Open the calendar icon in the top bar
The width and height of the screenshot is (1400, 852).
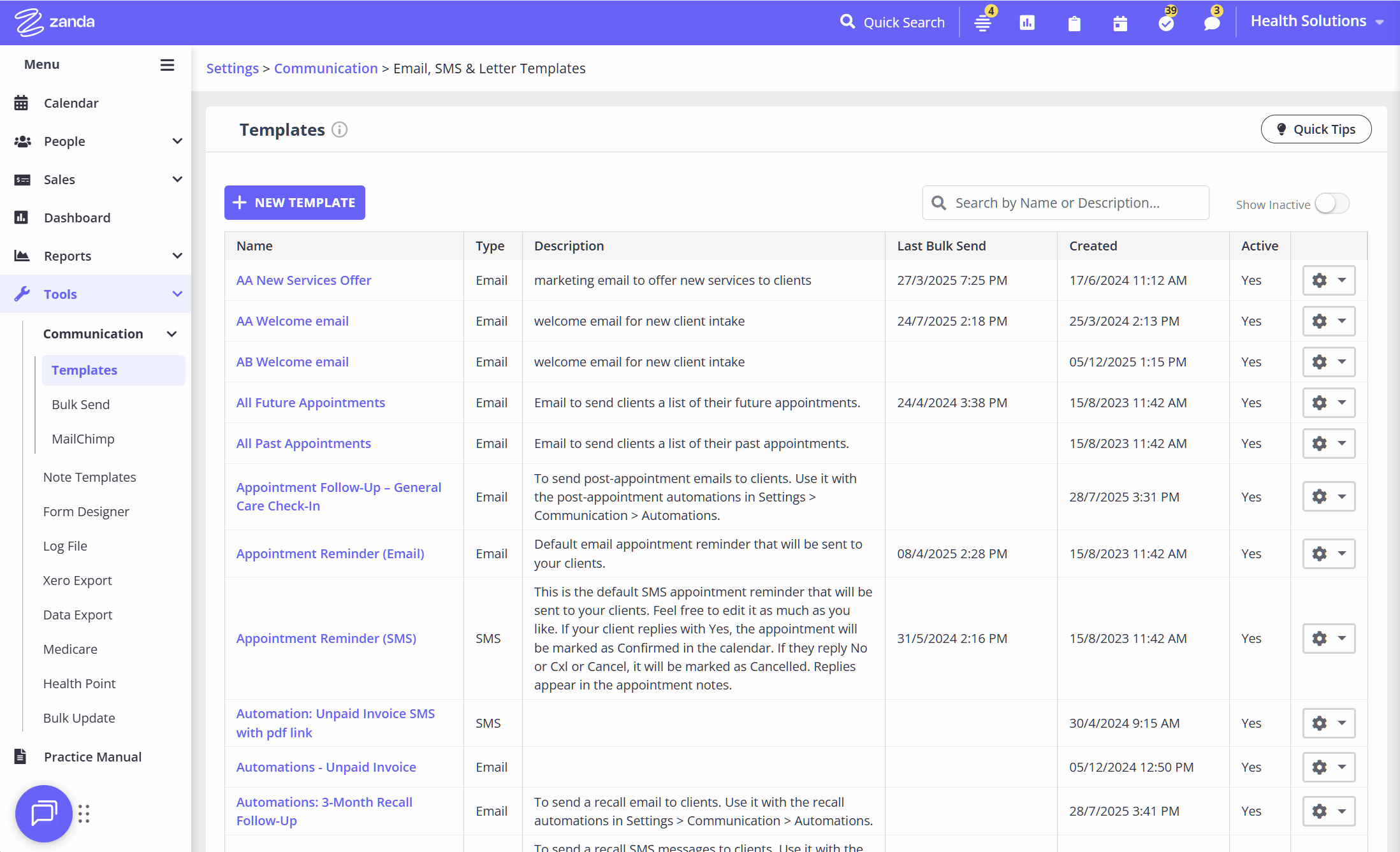pos(1120,23)
